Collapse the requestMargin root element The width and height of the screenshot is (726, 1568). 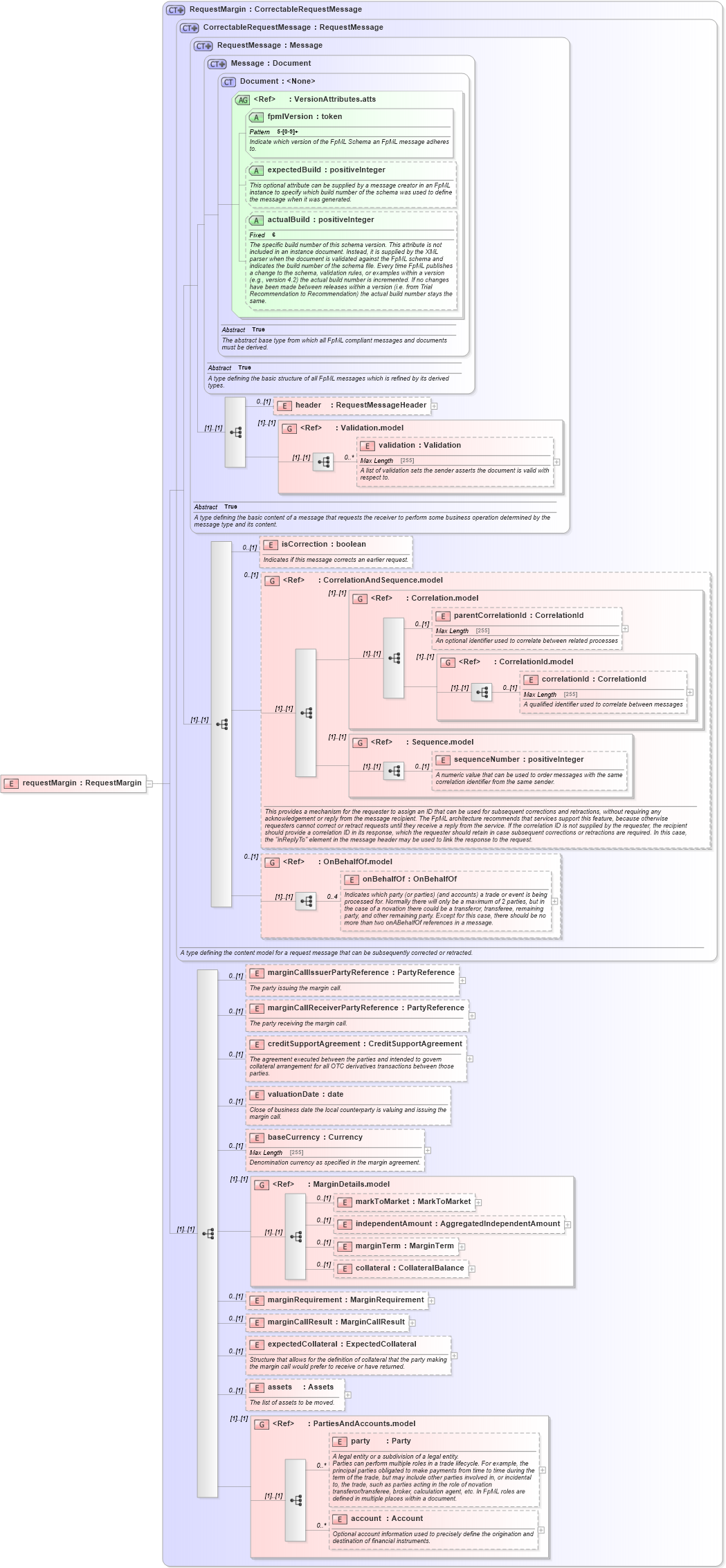(x=149, y=783)
